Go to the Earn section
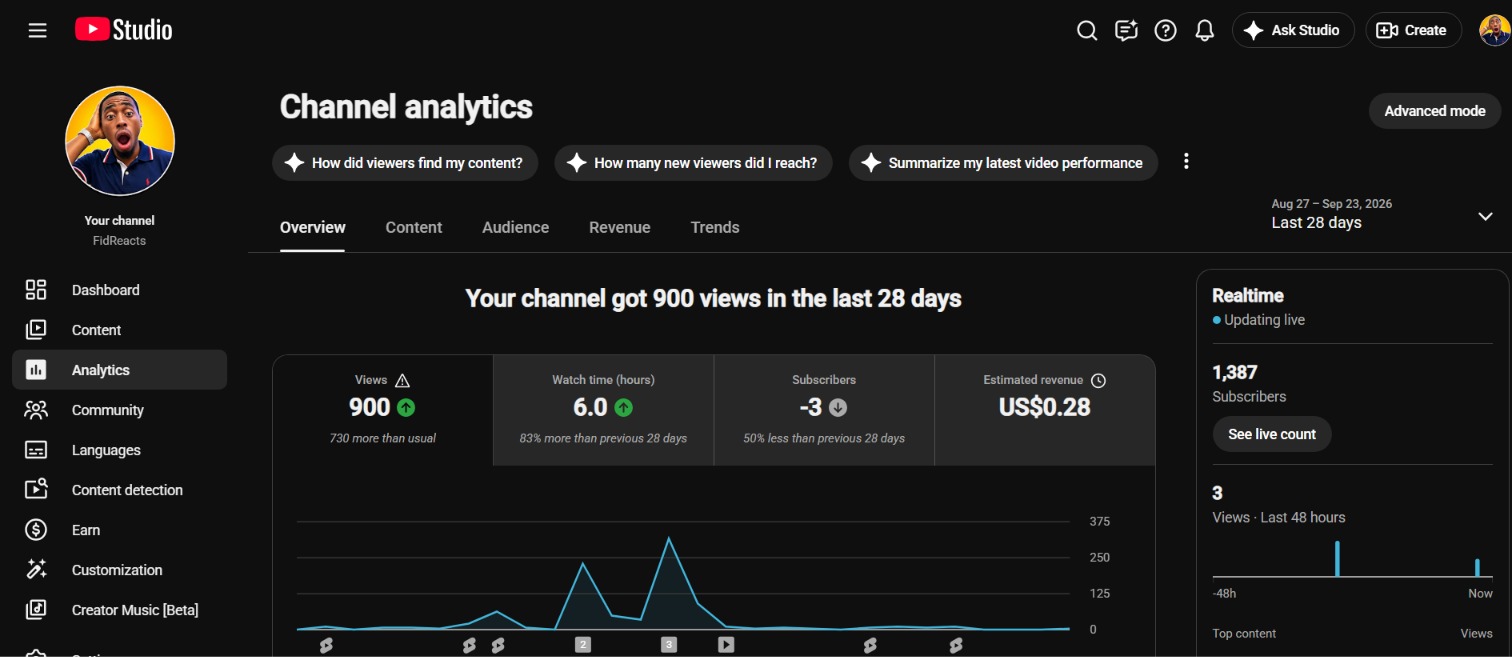1512x657 pixels. pyautogui.click(x=120, y=530)
